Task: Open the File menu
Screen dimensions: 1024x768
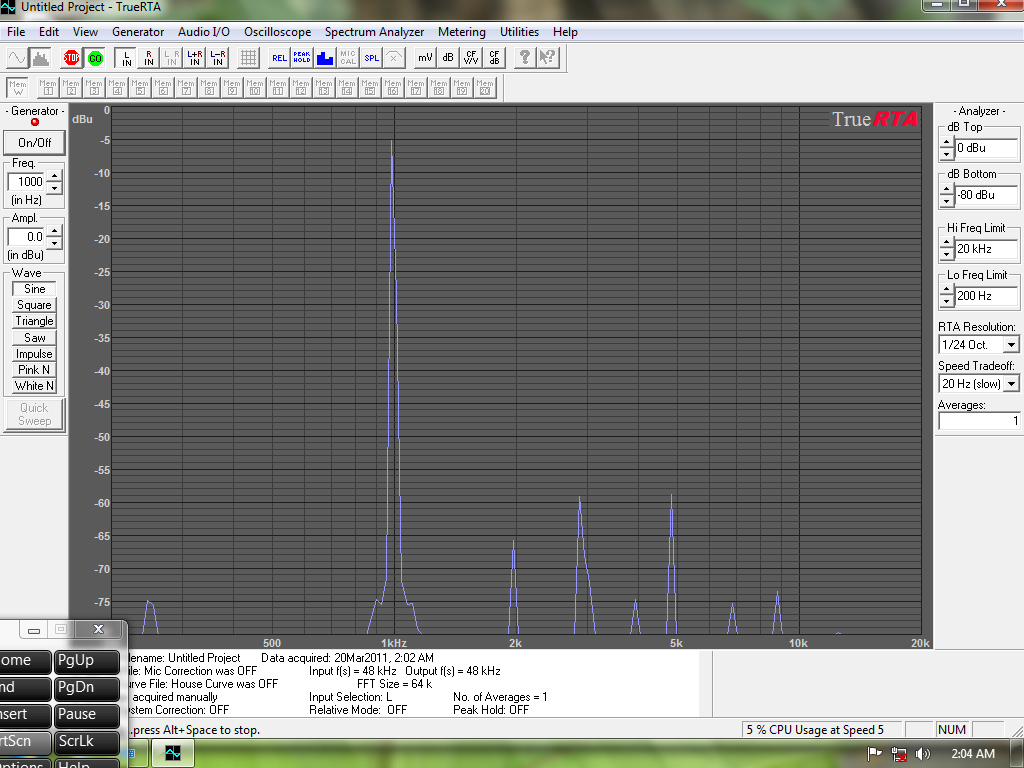Action: (16, 32)
